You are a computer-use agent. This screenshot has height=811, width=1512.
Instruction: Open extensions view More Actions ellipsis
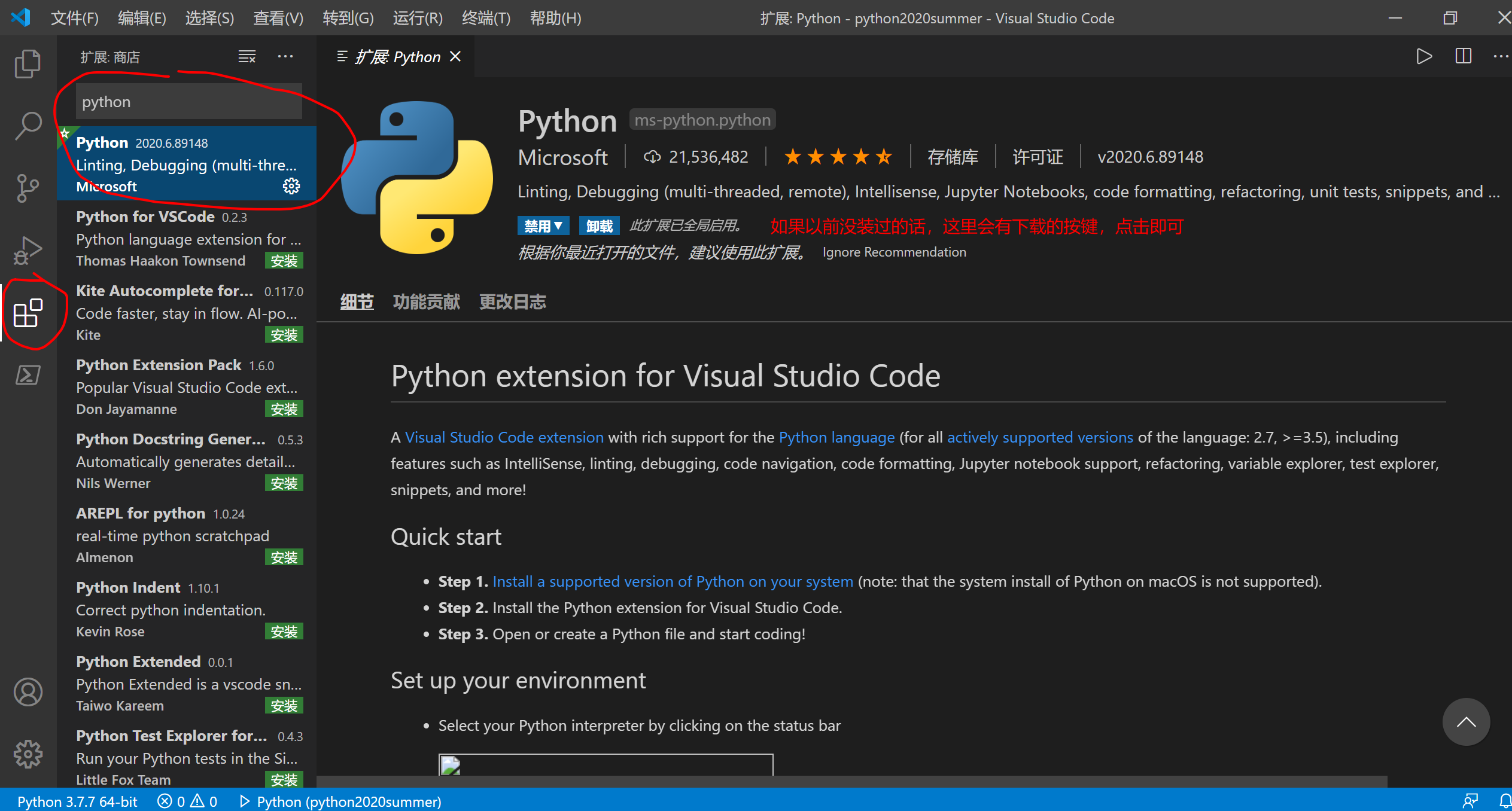tap(285, 57)
